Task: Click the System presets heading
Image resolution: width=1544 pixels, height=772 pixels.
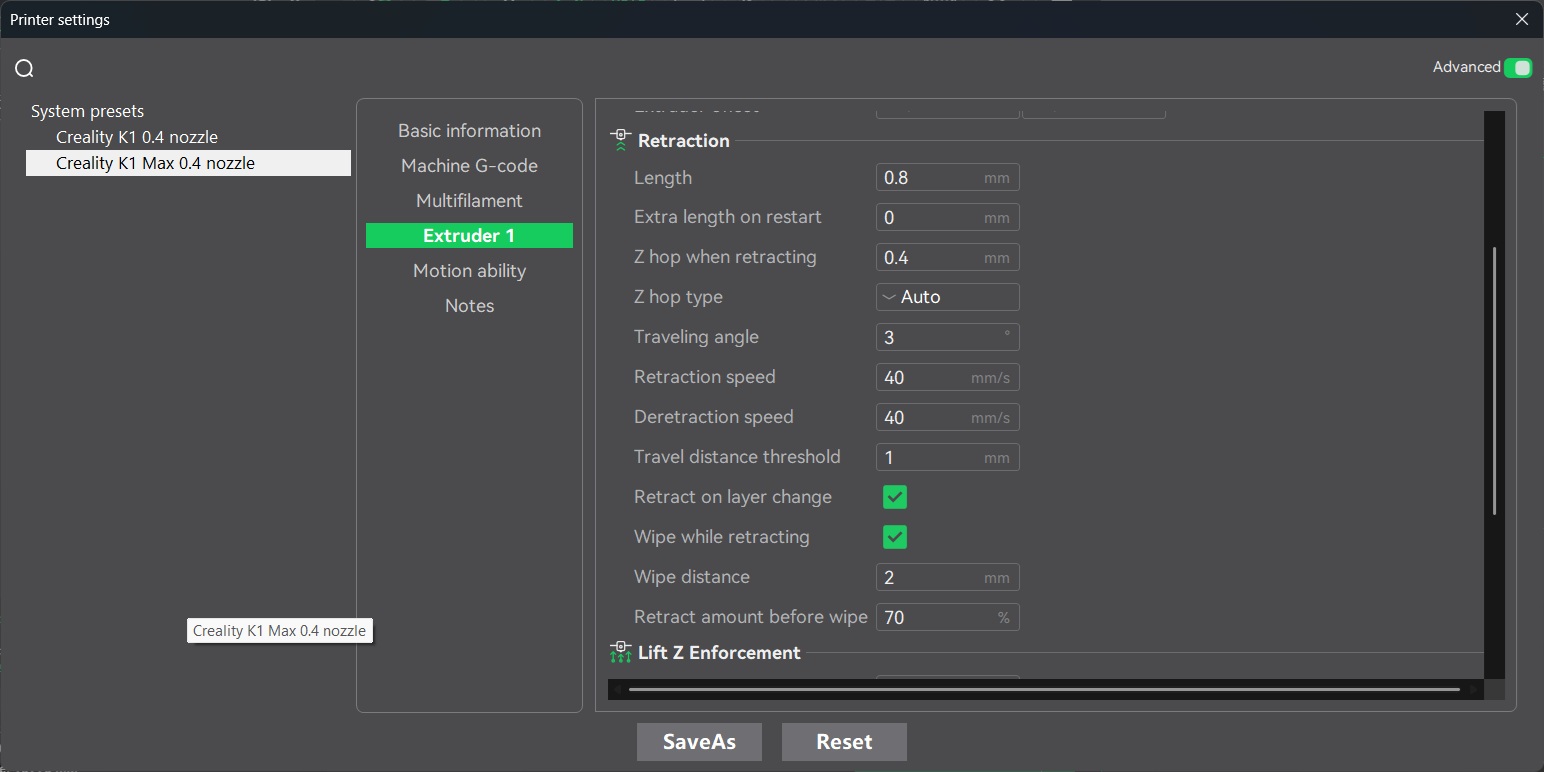Action: click(87, 111)
